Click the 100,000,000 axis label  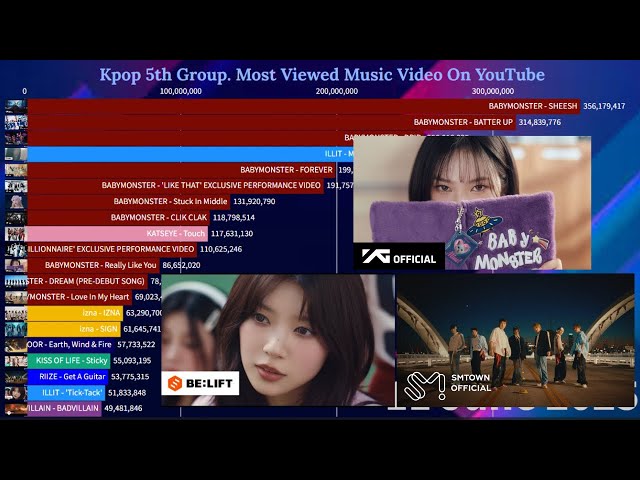[x=180, y=91]
